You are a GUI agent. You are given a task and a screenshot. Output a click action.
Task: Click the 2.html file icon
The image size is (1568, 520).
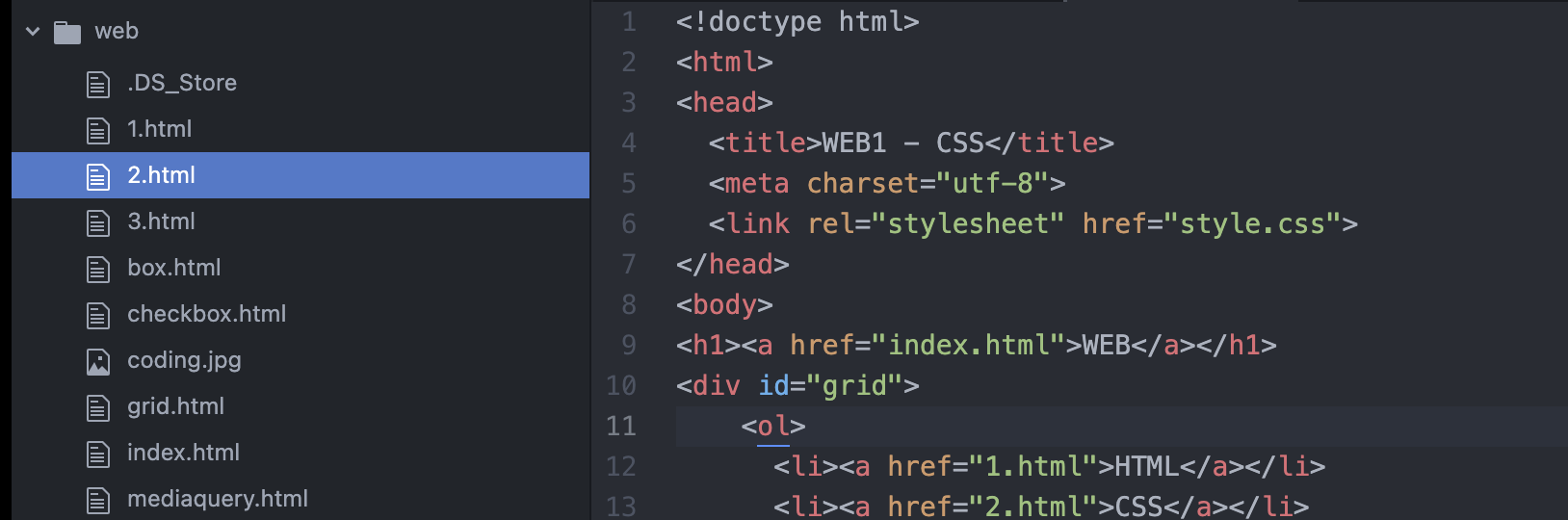[98, 176]
